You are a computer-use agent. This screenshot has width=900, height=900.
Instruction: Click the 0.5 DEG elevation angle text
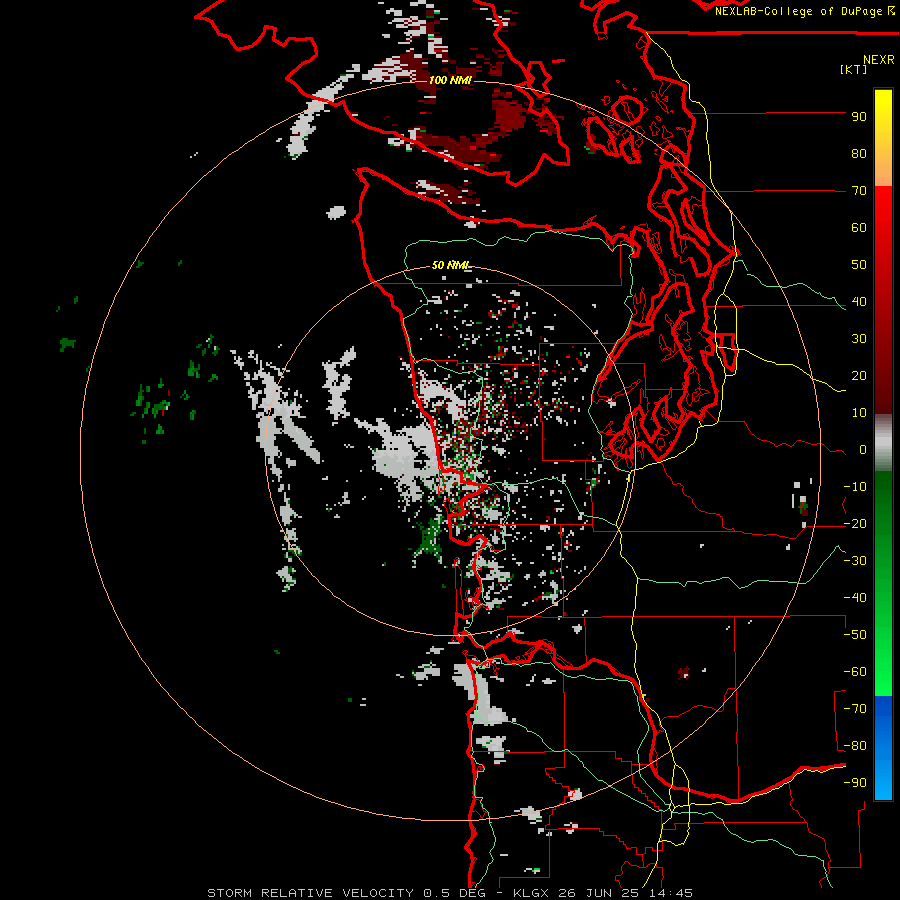tap(454, 893)
